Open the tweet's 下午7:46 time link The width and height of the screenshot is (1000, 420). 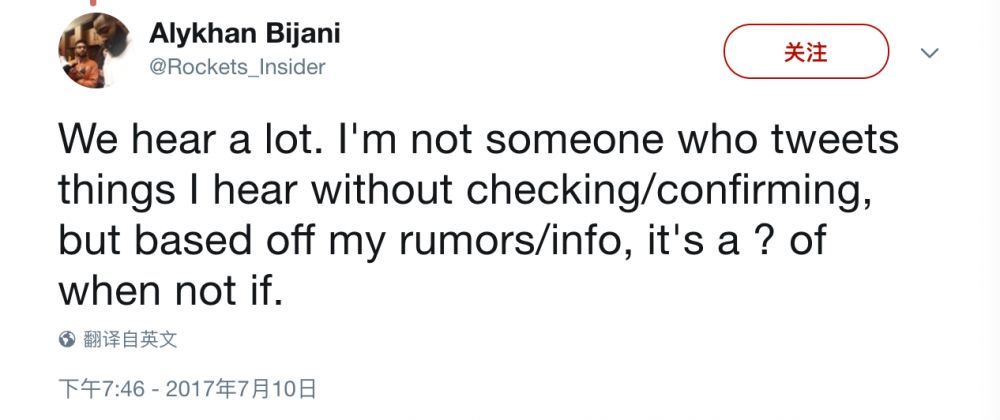[x=102, y=388]
